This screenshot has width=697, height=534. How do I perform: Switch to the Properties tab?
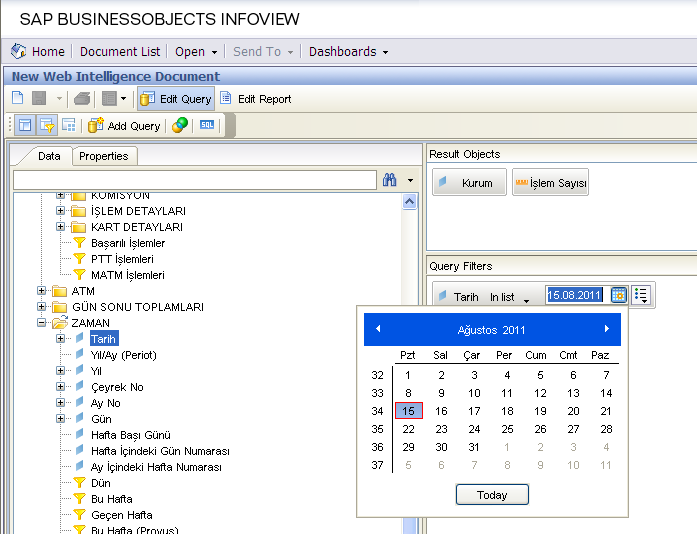pos(104,156)
